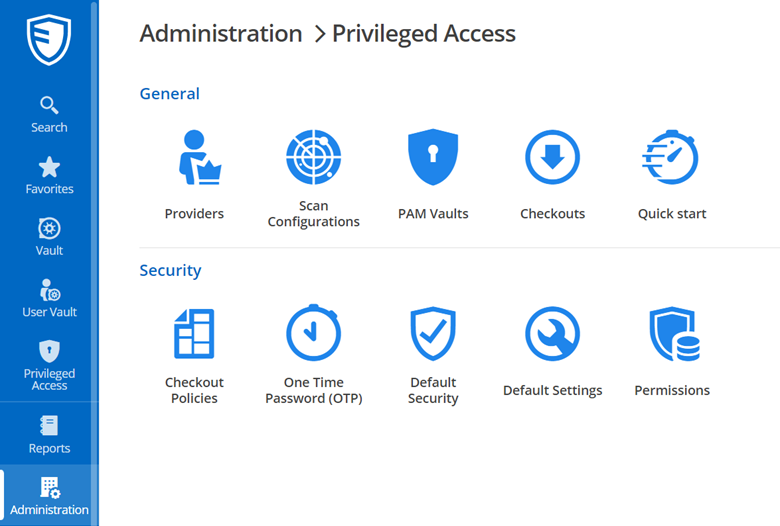Click Administration in the breadcrumb title

(x=221, y=33)
